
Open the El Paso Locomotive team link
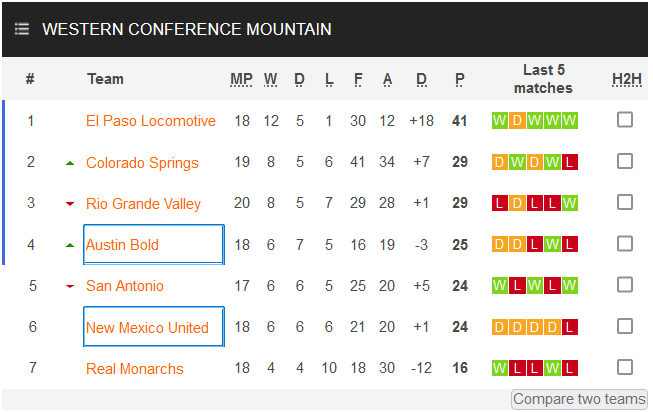tap(151, 121)
